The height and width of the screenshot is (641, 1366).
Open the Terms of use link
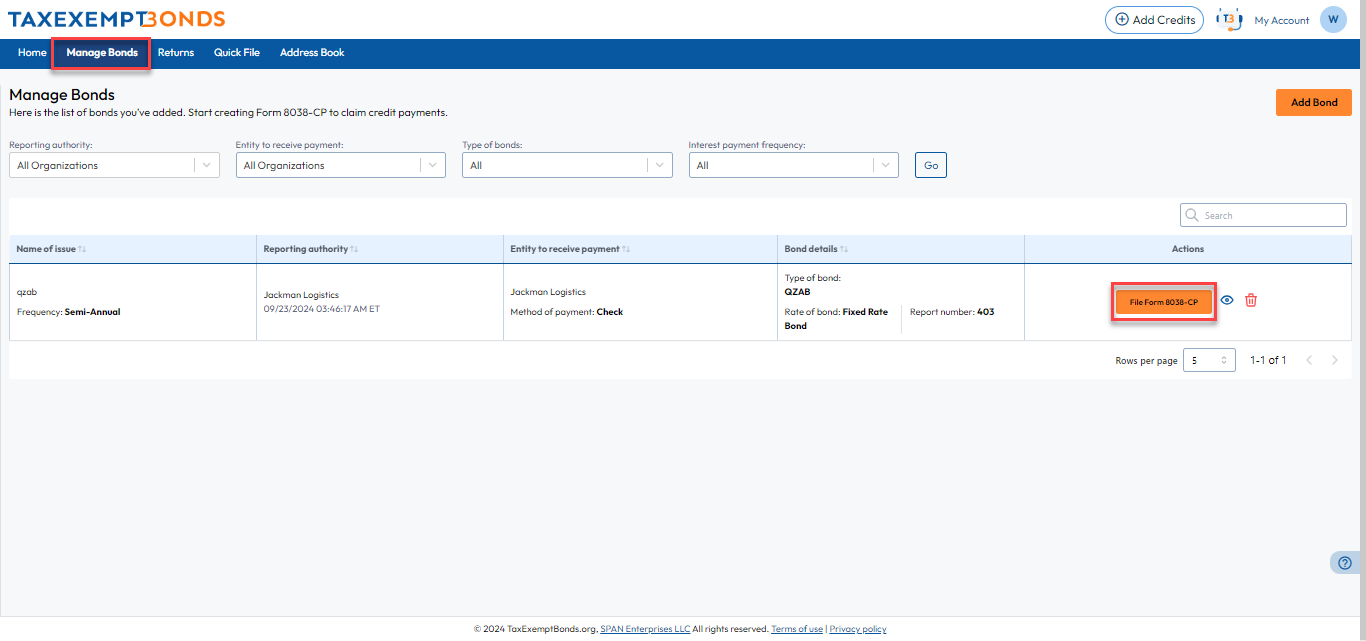(x=797, y=629)
